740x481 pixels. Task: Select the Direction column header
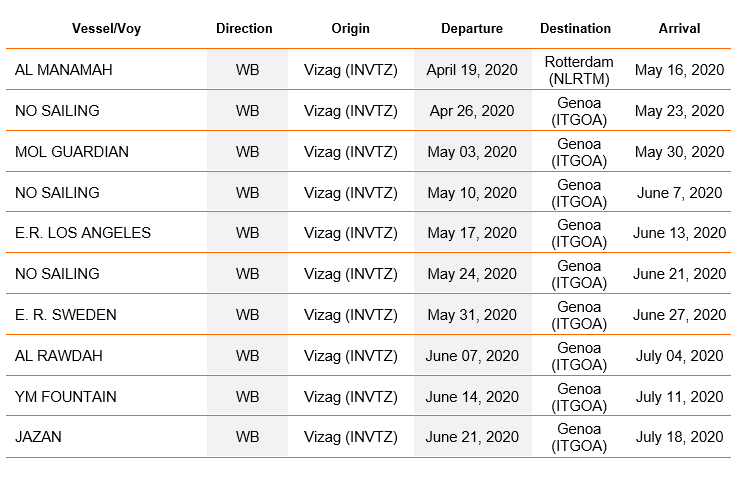(x=244, y=28)
